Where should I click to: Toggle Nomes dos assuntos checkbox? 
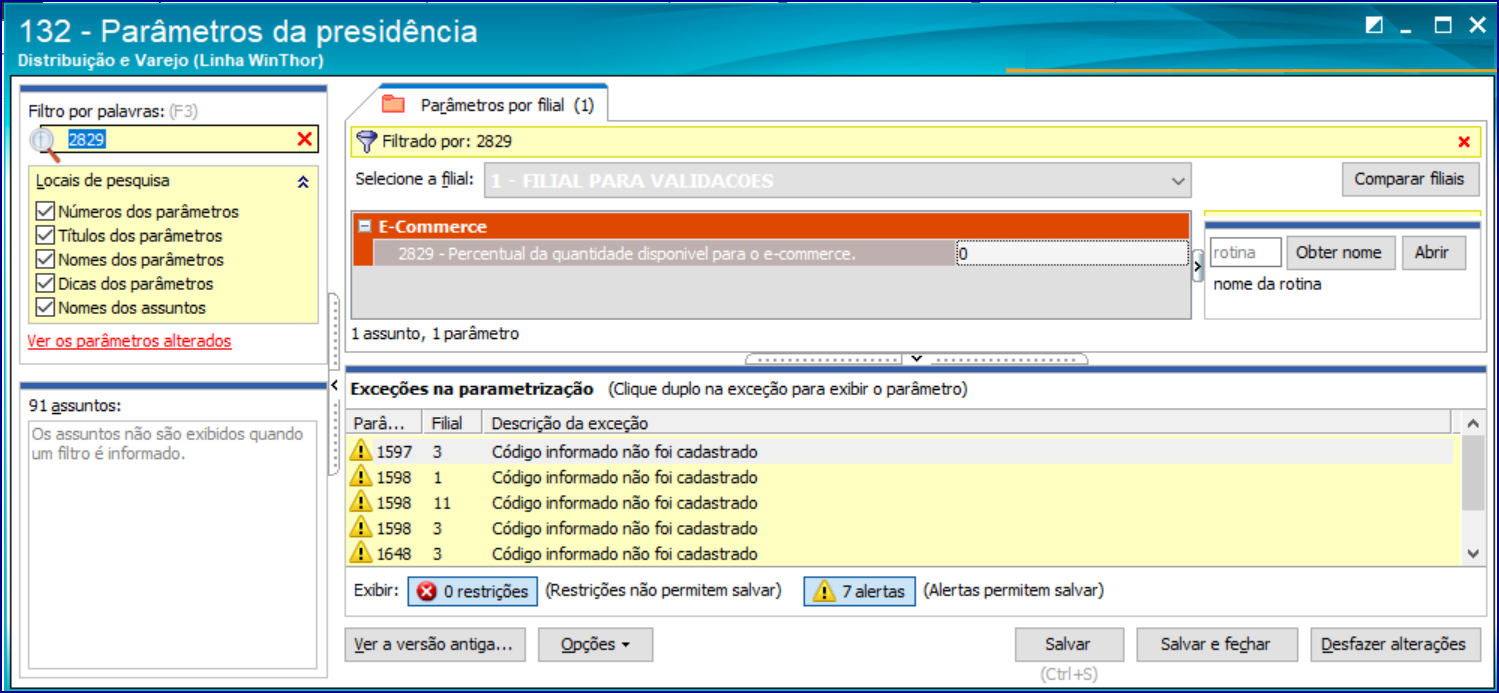click(44, 308)
